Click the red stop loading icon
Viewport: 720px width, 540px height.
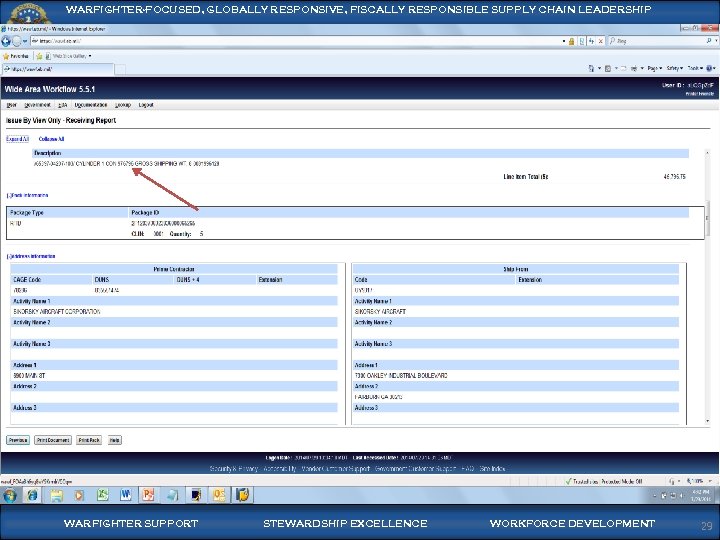point(600,41)
